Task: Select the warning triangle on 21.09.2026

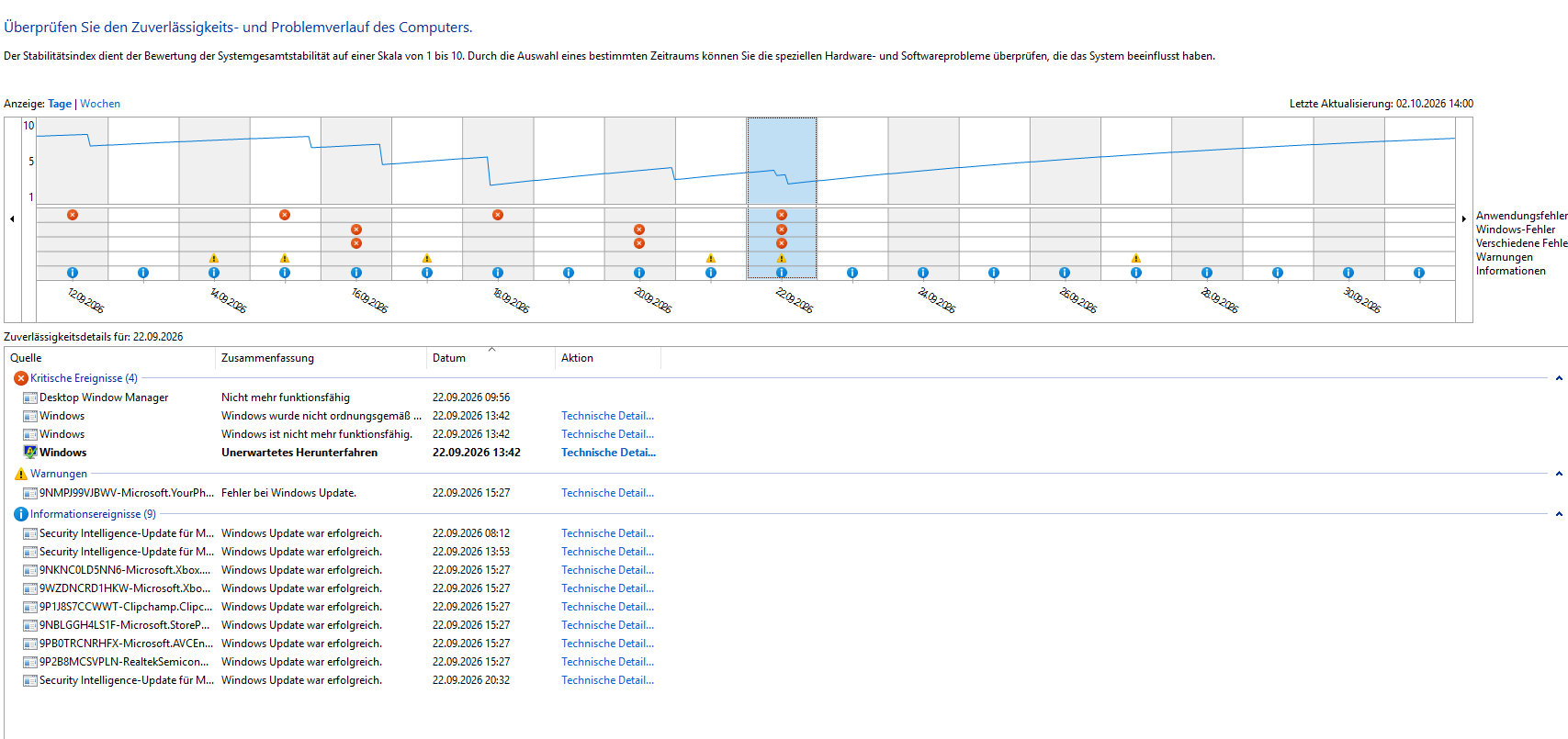Action: point(711,258)
